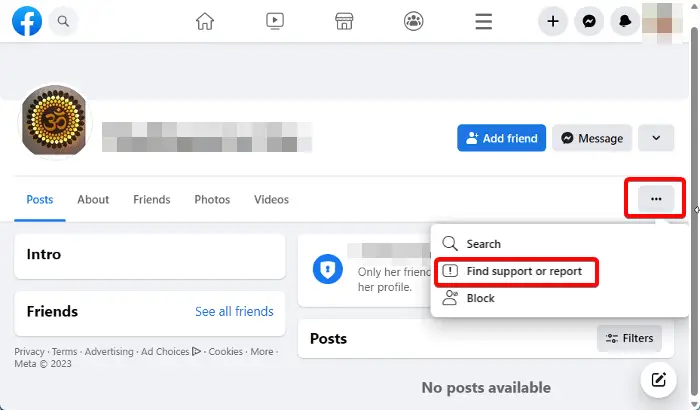Open the notifications bell icon
Screen dimensions: 700x410
(x=625, y=21)
